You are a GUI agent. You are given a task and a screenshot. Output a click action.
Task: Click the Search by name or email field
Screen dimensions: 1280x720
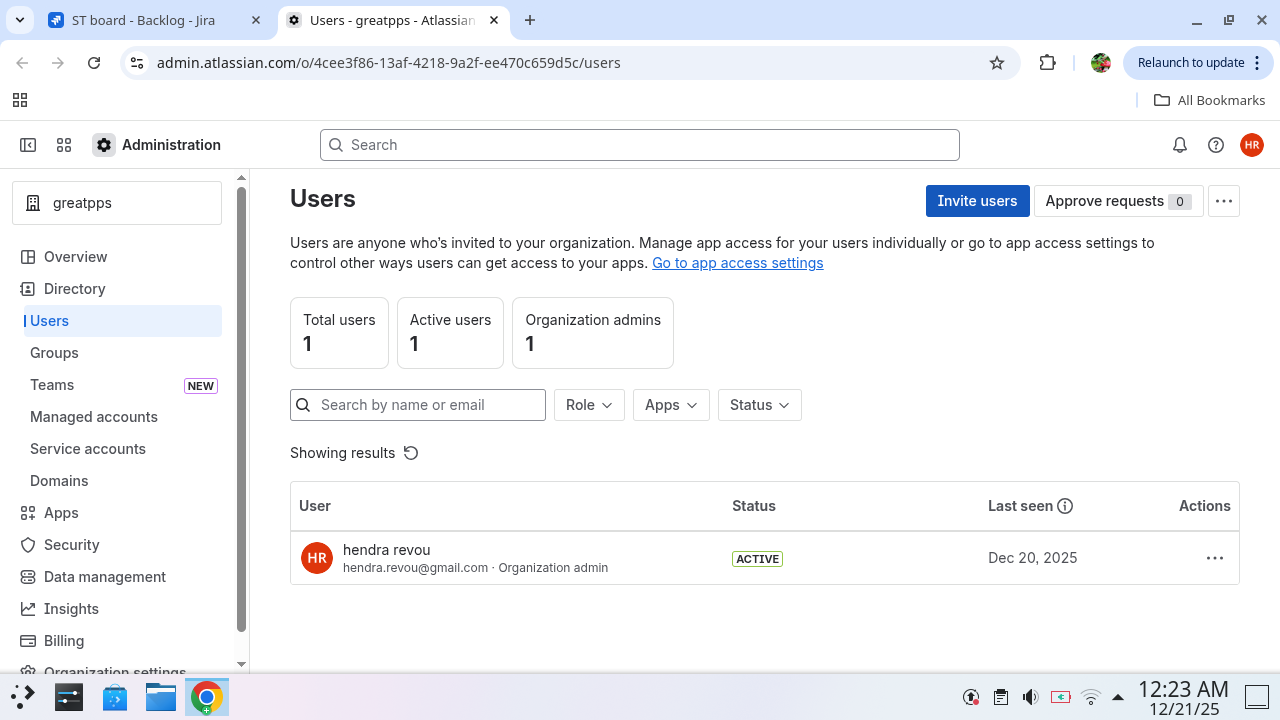pos(418,405)
